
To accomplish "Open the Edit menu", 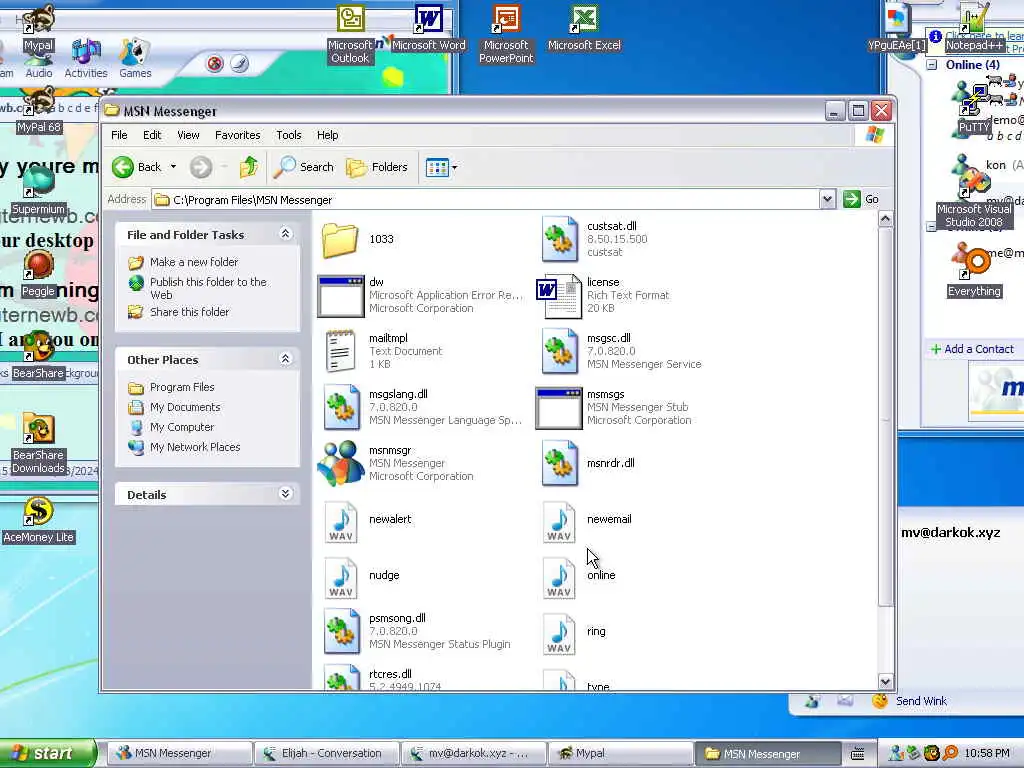I will pos(152,135).
